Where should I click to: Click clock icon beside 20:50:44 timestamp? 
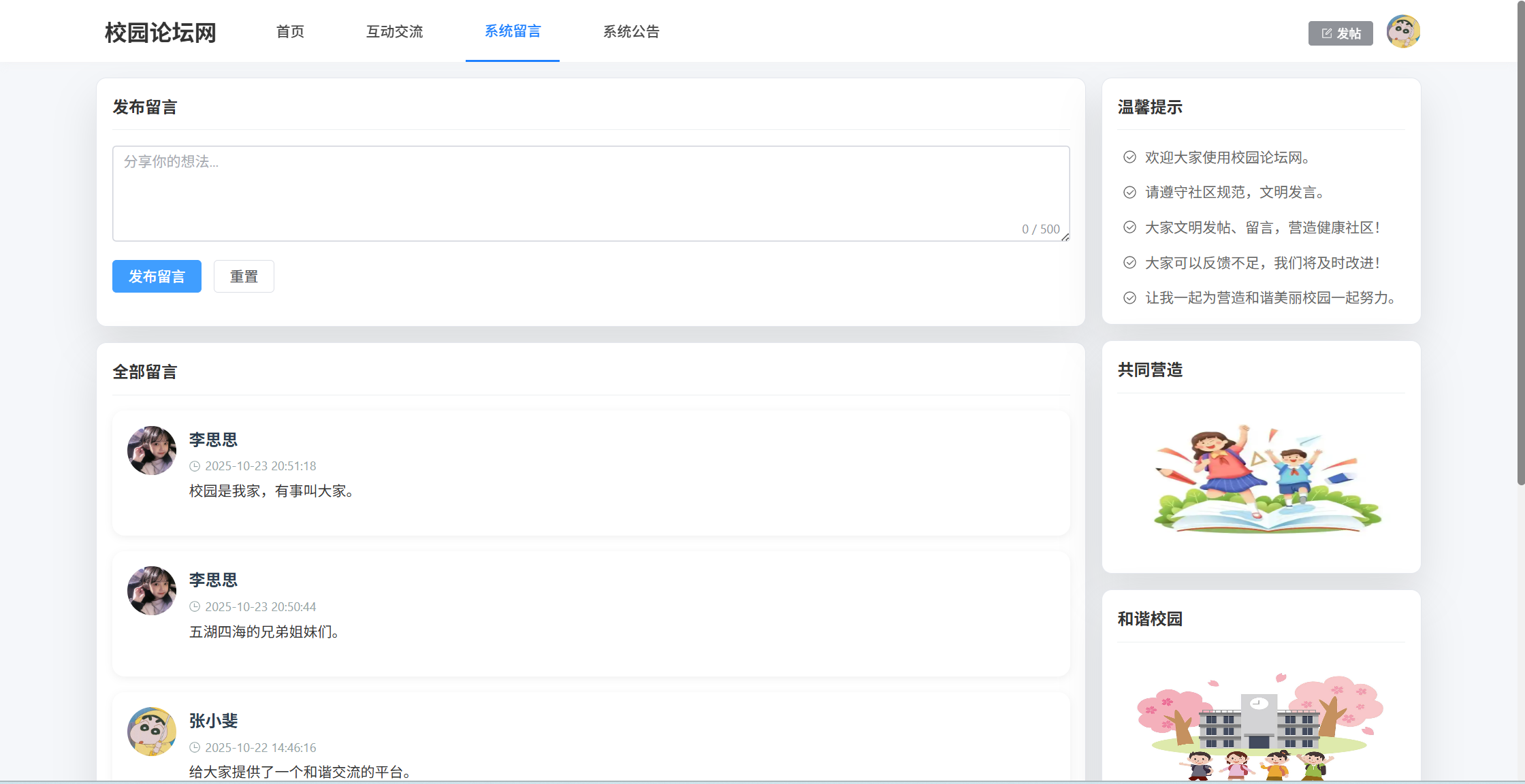195,607
